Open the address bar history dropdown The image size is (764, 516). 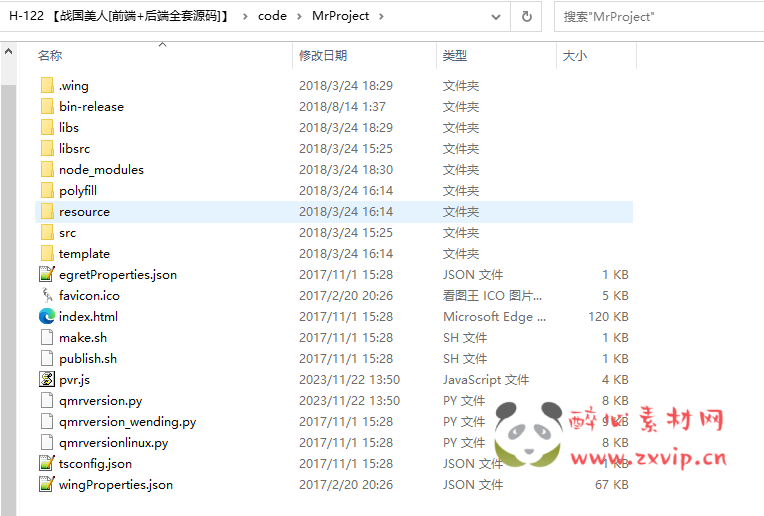point(496,17)
